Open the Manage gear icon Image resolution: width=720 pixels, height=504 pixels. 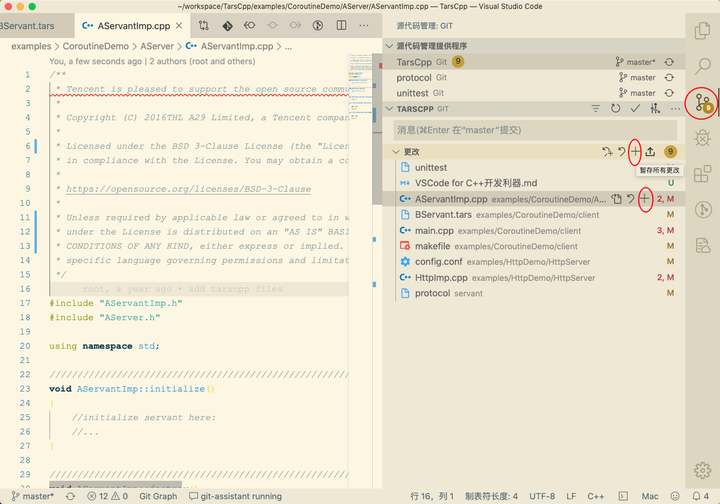(702, 470)
